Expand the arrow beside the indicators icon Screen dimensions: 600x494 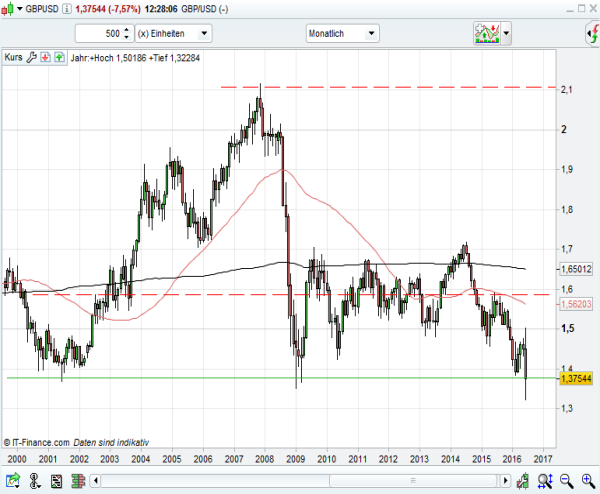pos(506,33)
